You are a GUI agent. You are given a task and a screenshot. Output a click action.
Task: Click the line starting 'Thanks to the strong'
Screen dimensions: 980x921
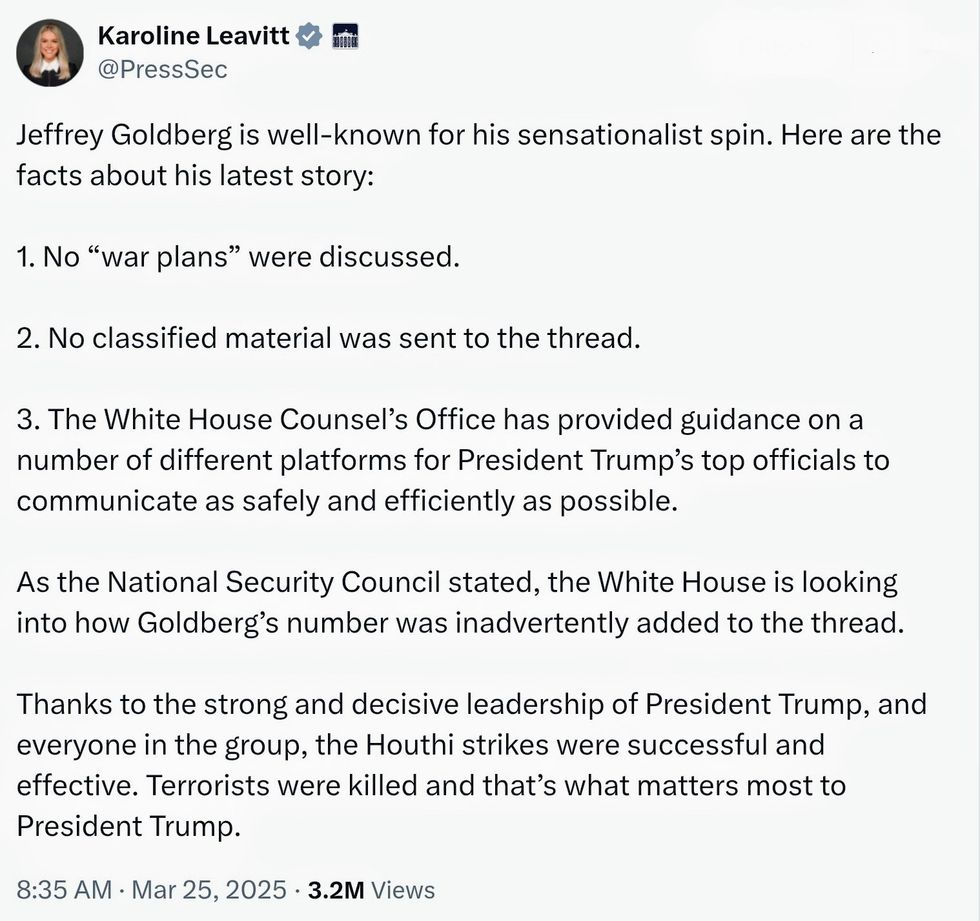471,704
